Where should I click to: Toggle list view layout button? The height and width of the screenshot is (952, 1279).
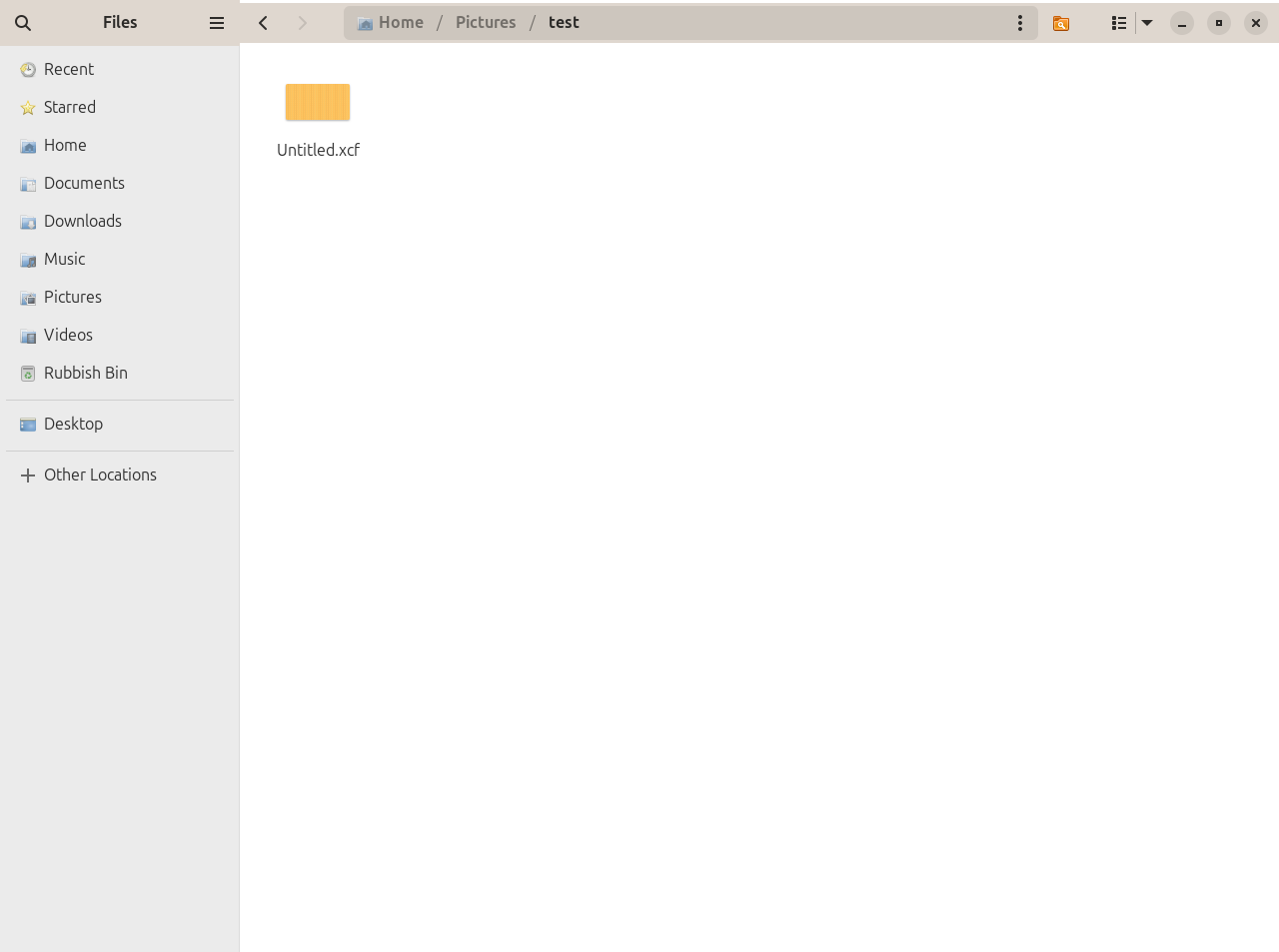(x=1119, y=23)
